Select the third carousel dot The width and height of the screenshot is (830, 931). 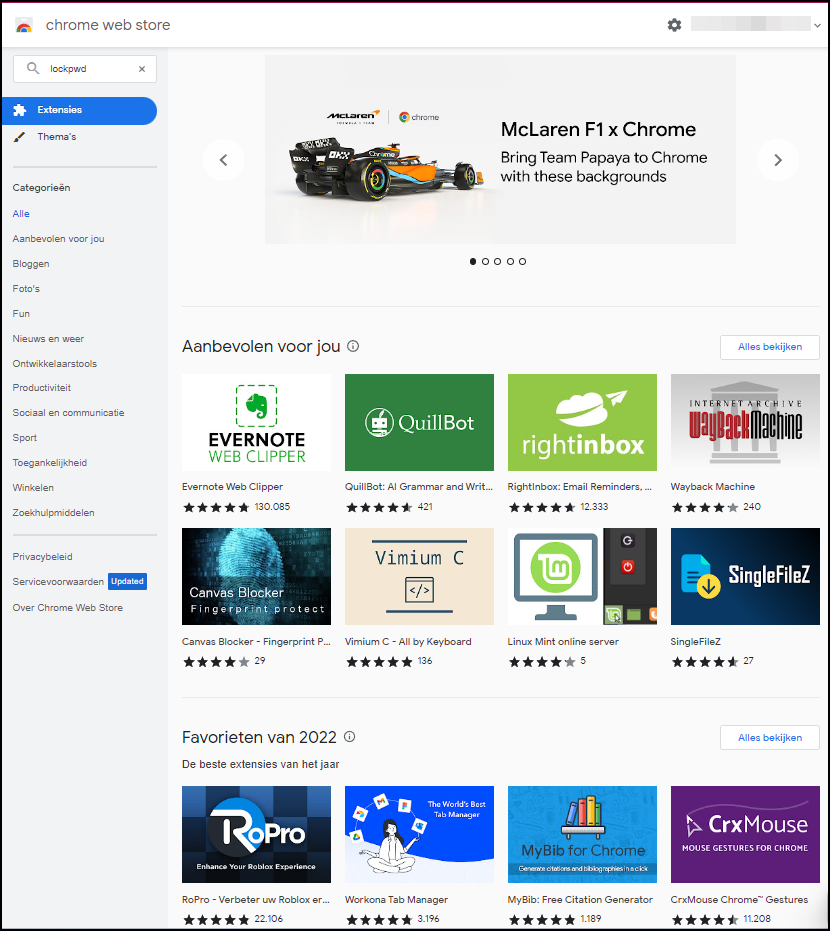click(498, 261)
